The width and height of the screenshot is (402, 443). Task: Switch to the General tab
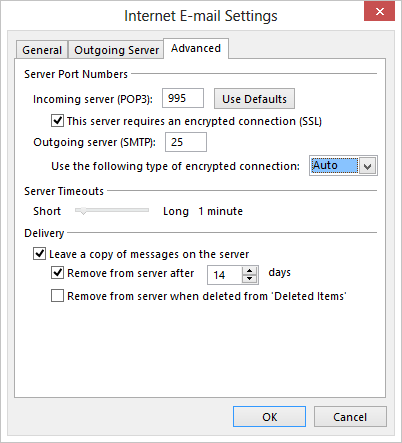click(x=42, y=50)
